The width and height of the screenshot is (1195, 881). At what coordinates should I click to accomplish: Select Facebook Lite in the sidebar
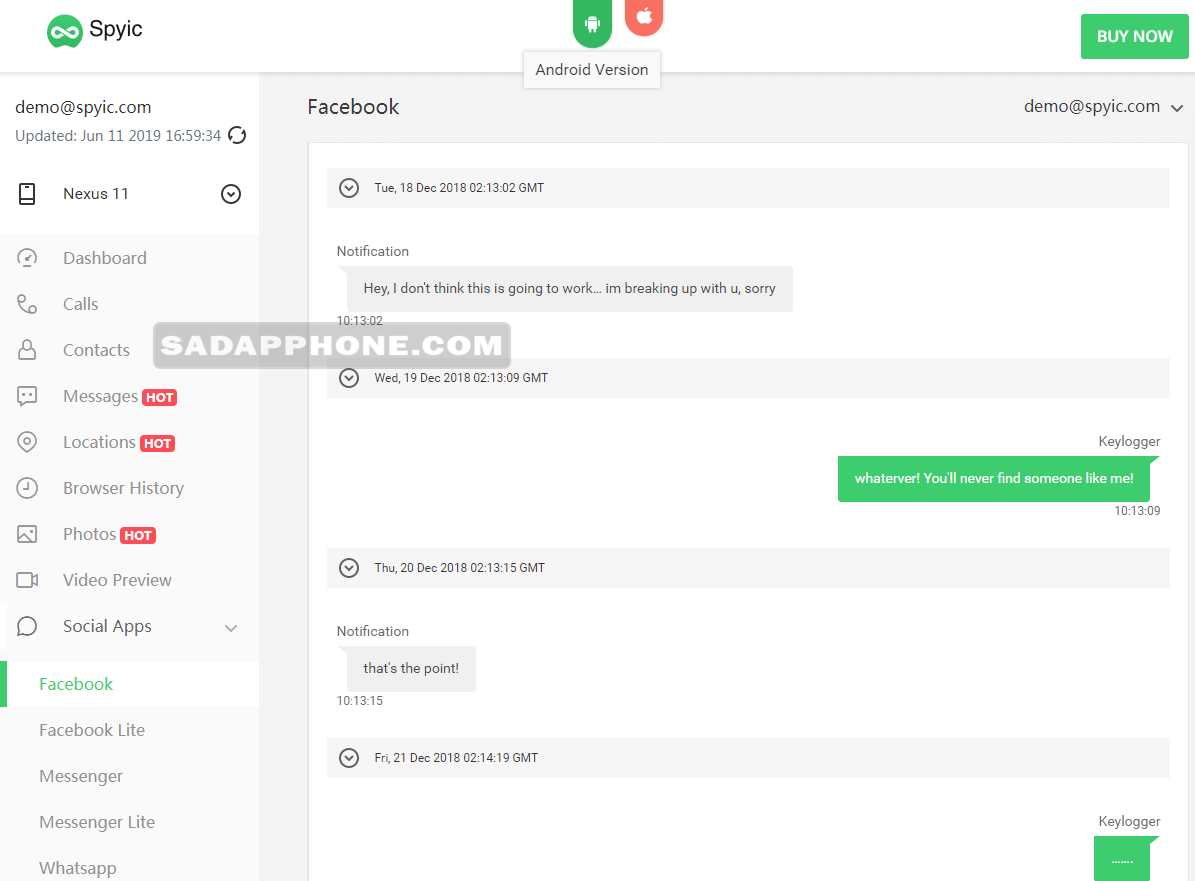[x=91, y=729]
